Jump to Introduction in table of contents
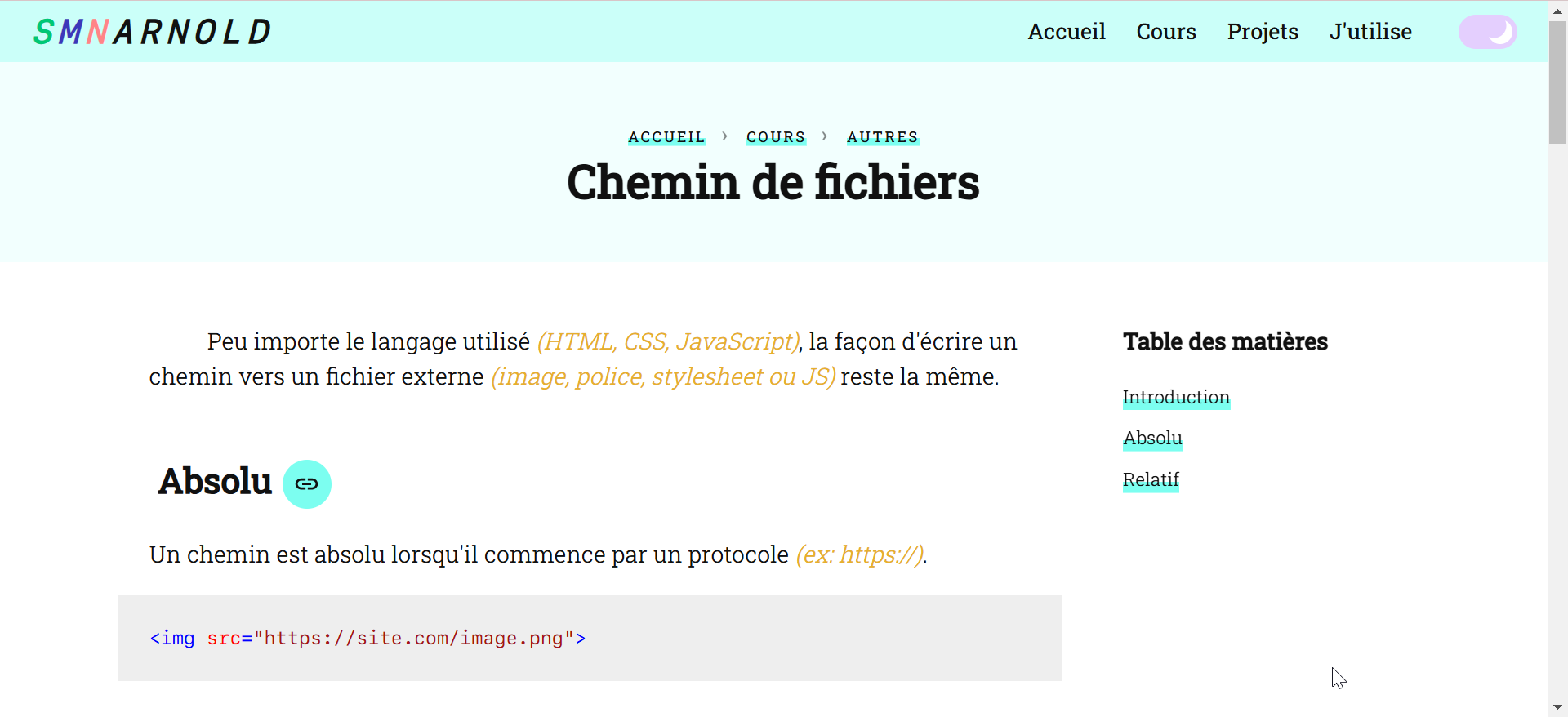Screen dimensions: 1568x717 (1176, 398)
